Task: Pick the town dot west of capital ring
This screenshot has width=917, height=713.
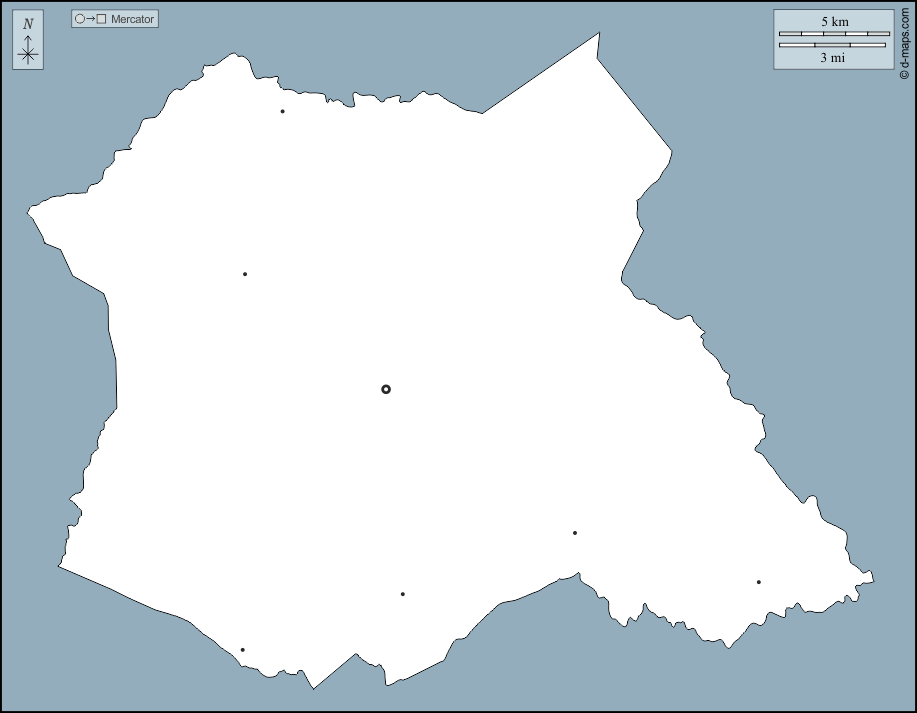Action: (245, 274)
